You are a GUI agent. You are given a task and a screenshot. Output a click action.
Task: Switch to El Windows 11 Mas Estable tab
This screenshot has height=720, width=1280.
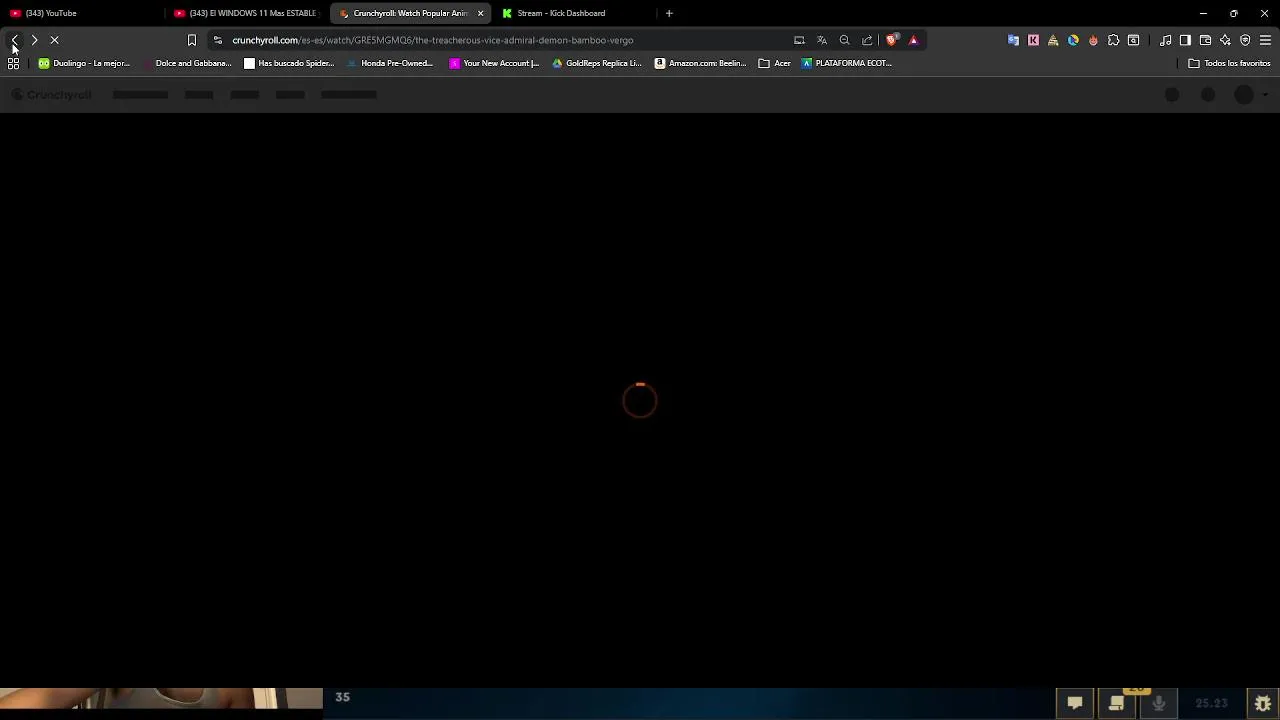(248, 13)
